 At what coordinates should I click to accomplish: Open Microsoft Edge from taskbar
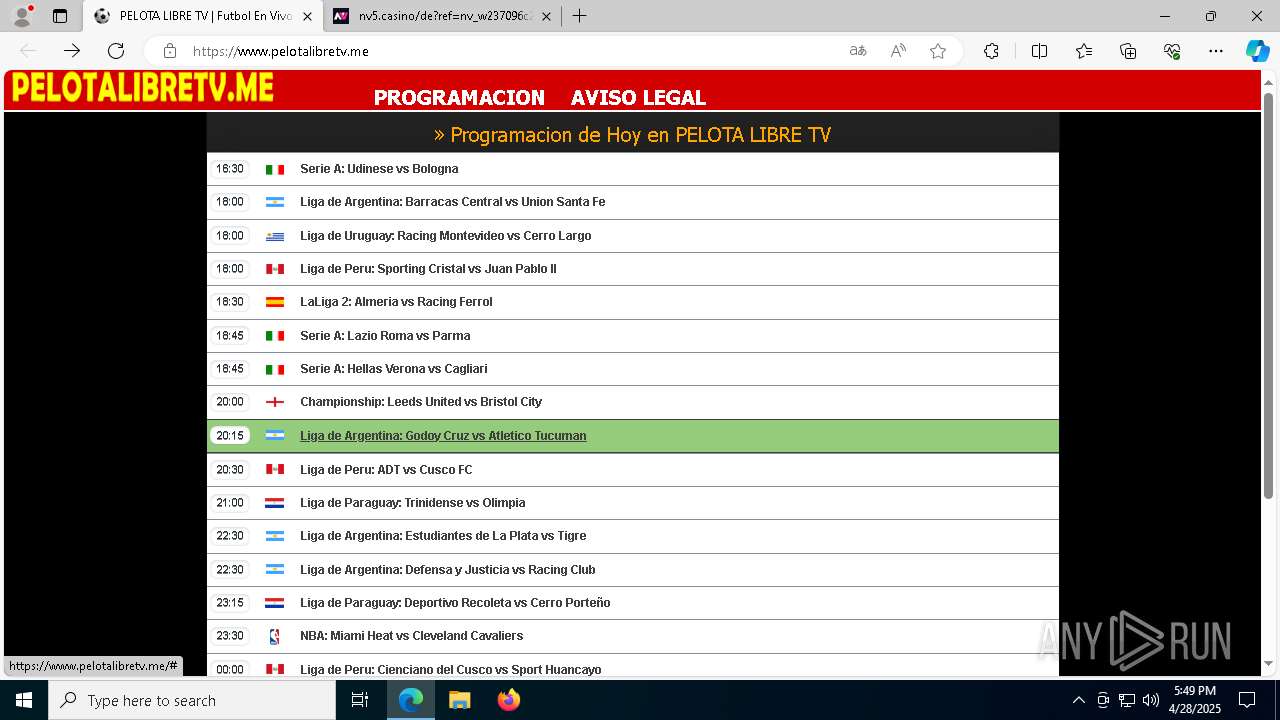[x=411, y=700]
